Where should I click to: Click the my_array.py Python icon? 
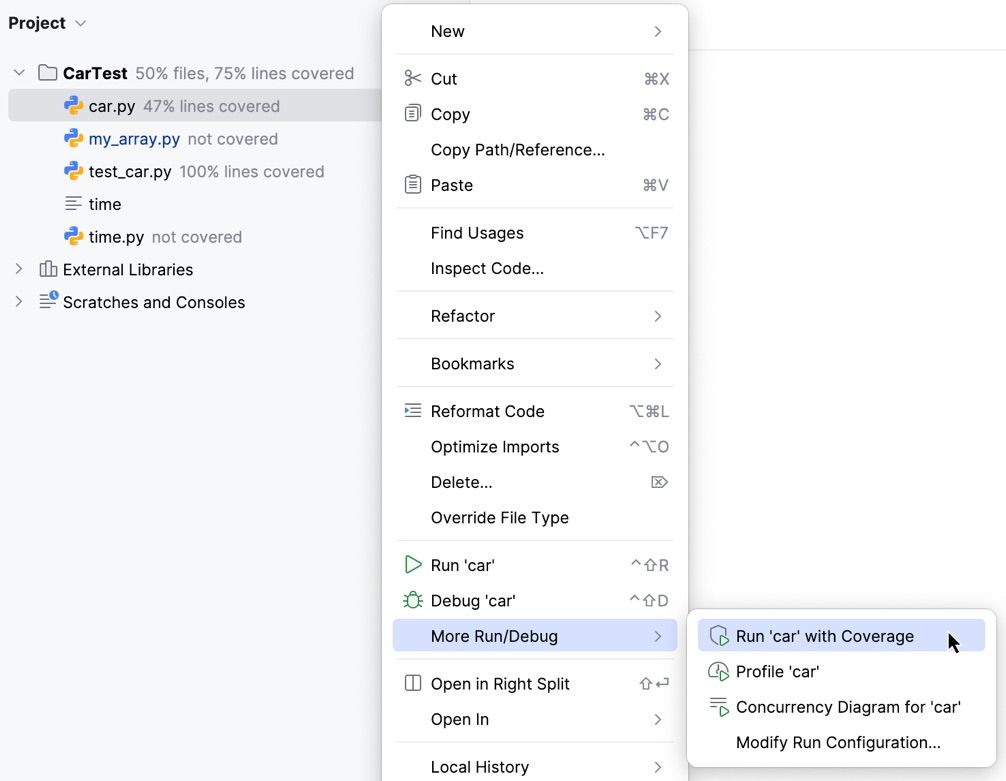click(x=73, y=138)
